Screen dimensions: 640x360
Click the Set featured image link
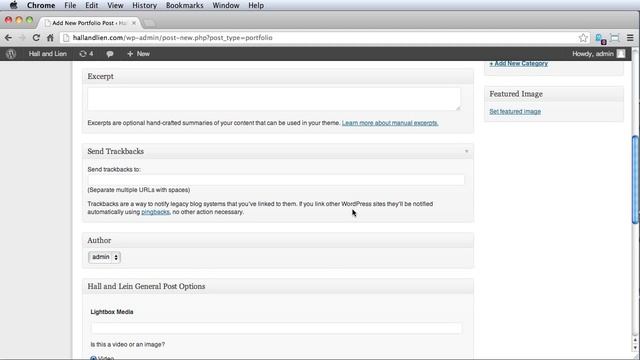[515, 111]
